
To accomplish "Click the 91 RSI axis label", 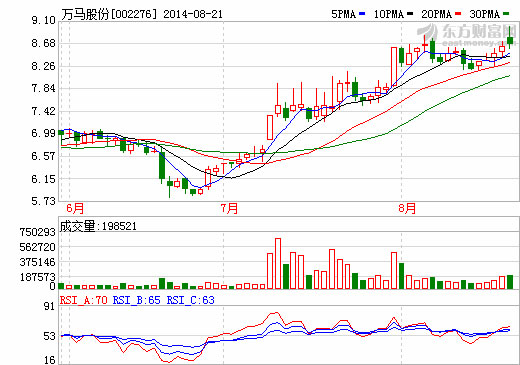I will [49, 306].
